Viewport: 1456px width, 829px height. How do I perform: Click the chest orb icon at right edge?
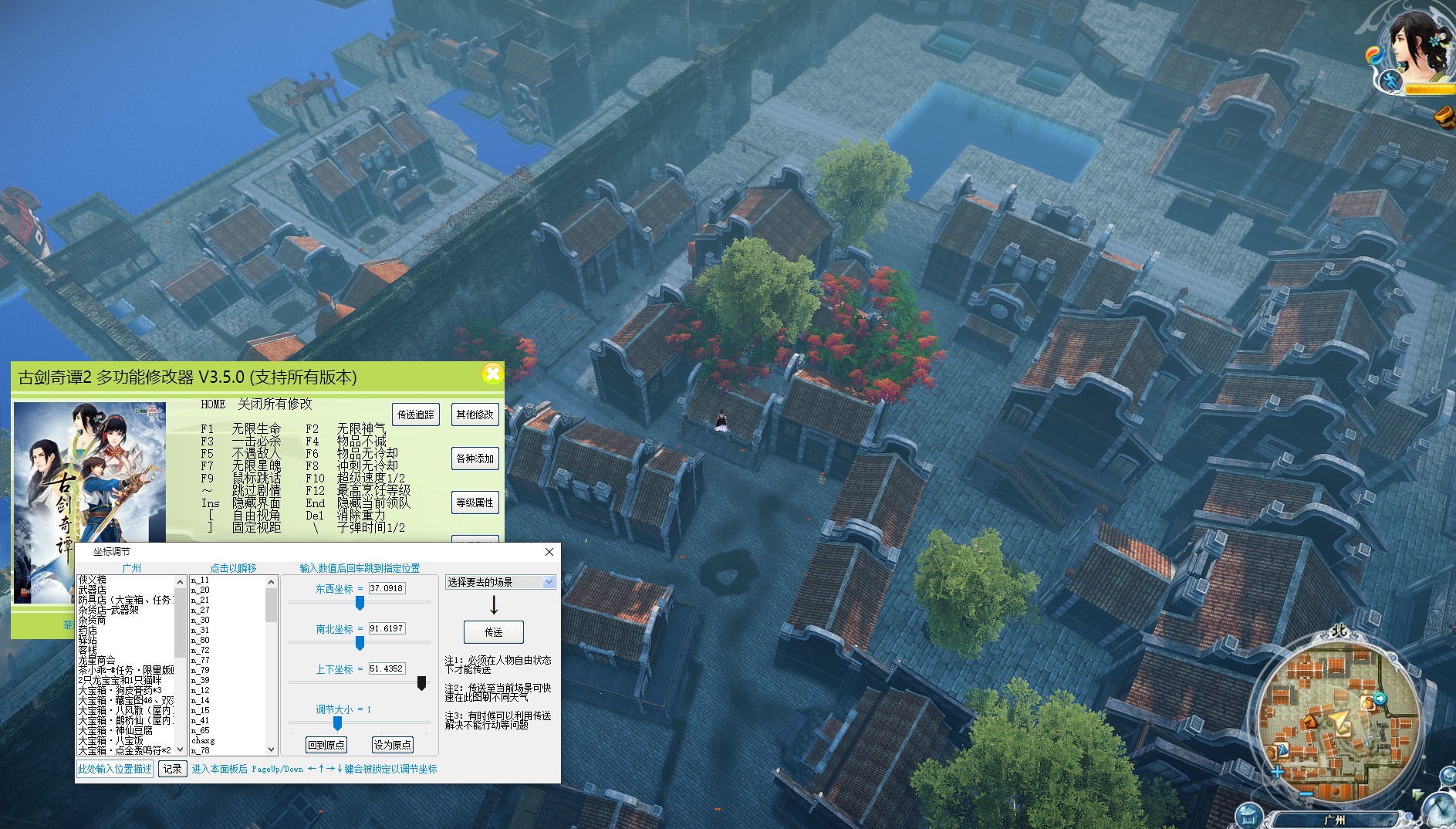(x=1448, y=777)
